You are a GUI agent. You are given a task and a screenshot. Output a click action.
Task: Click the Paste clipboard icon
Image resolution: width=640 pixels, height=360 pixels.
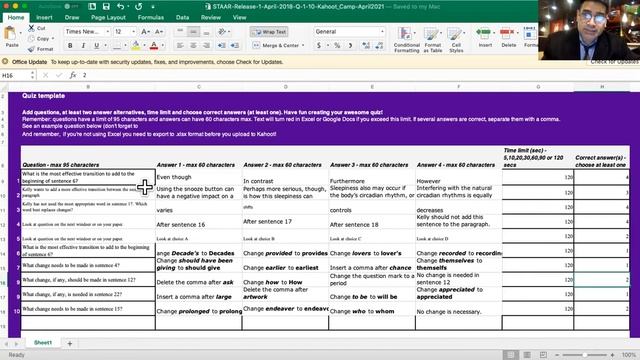(11, 33)
